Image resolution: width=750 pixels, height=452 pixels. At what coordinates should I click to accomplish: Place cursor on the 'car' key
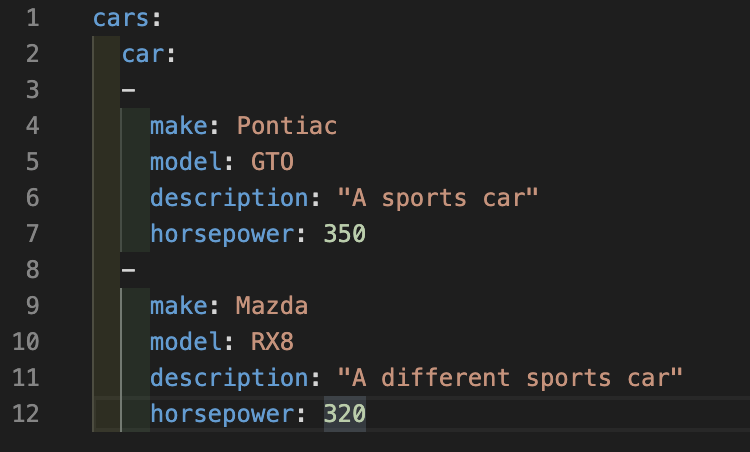[143, 54]
